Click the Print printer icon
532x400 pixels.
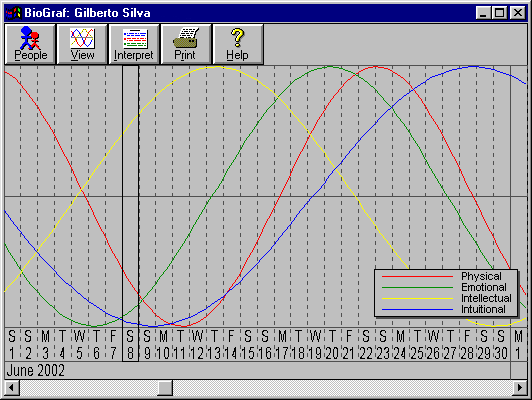[x=186, y=38]
